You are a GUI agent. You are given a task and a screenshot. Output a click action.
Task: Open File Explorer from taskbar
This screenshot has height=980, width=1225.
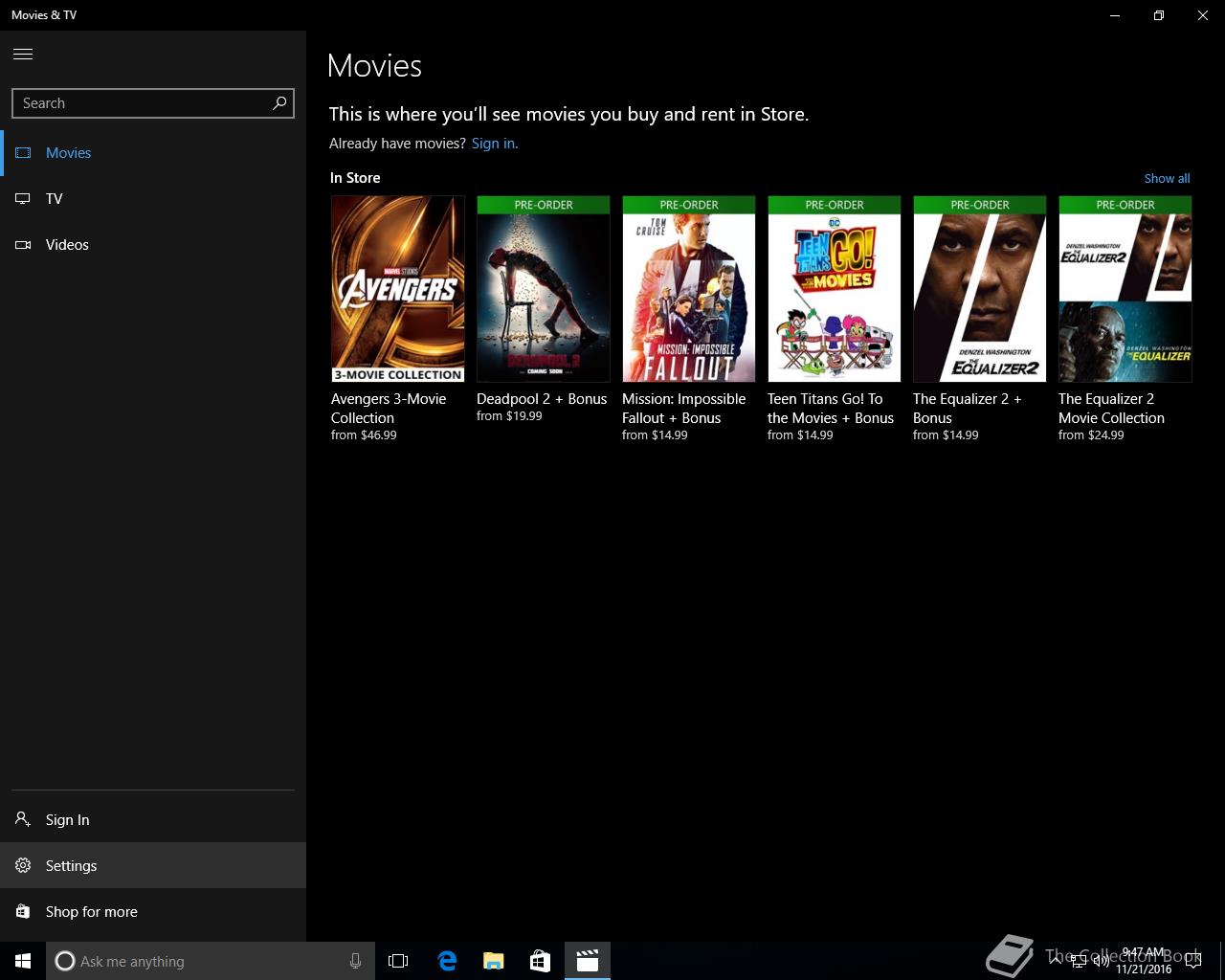tap(493, 961)
